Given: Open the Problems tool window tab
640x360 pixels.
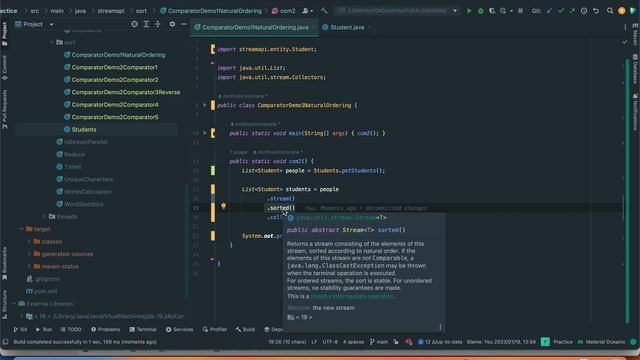Looking at the screenshot, I should click(105, 329).
